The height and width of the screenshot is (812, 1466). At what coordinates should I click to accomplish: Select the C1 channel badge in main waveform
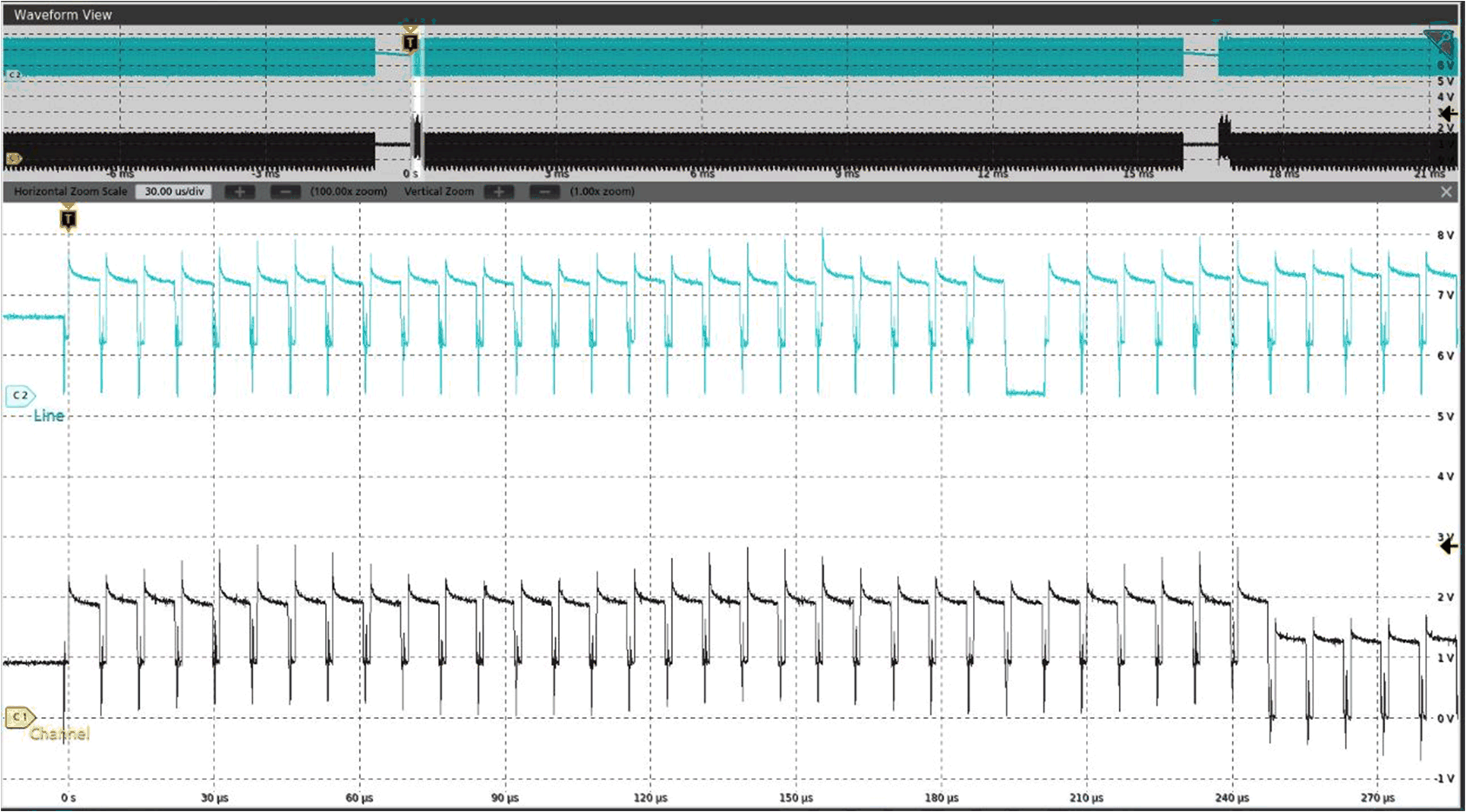[19, 717]
